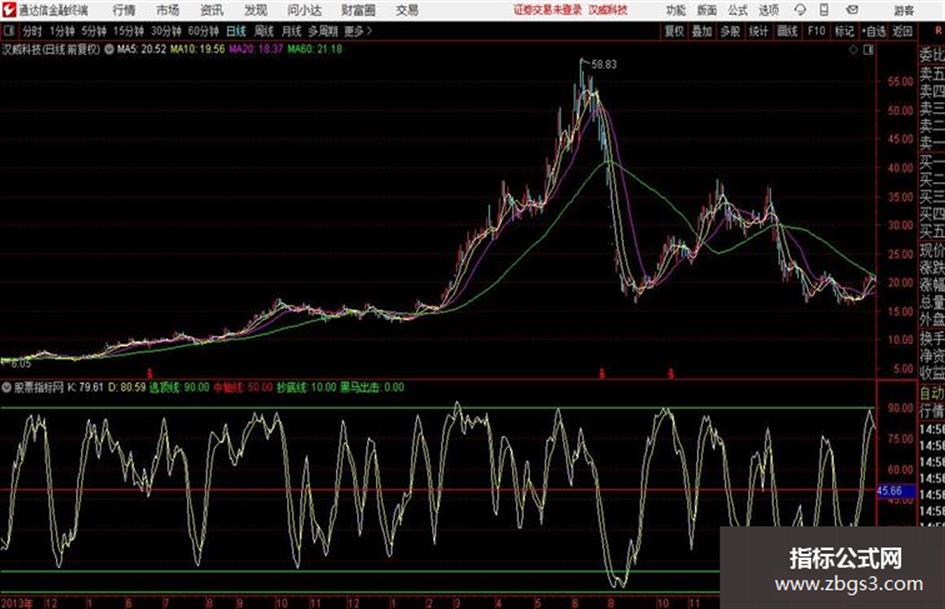Switch to 1分钟 period
Image resolution: width=945 pixels, height=609 pixels.
[62, 31]
